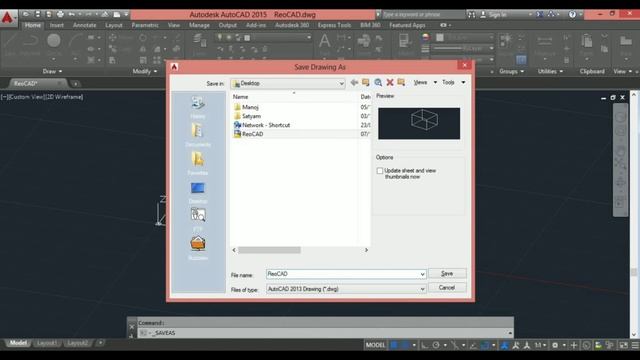640x360 pixels.
Task: Toggle Grid display in status bar
Action: coord(394,345)
